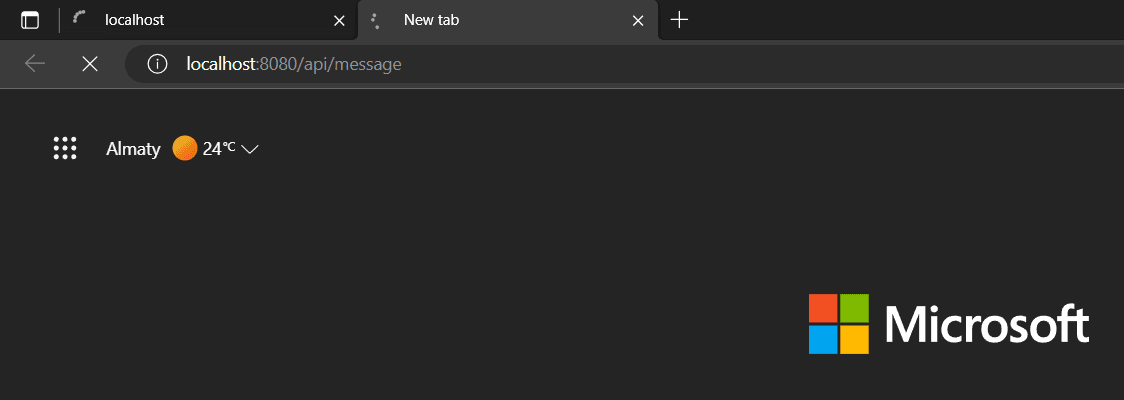
Task: Open the app launcher grid icon
Action: [65, 148]
